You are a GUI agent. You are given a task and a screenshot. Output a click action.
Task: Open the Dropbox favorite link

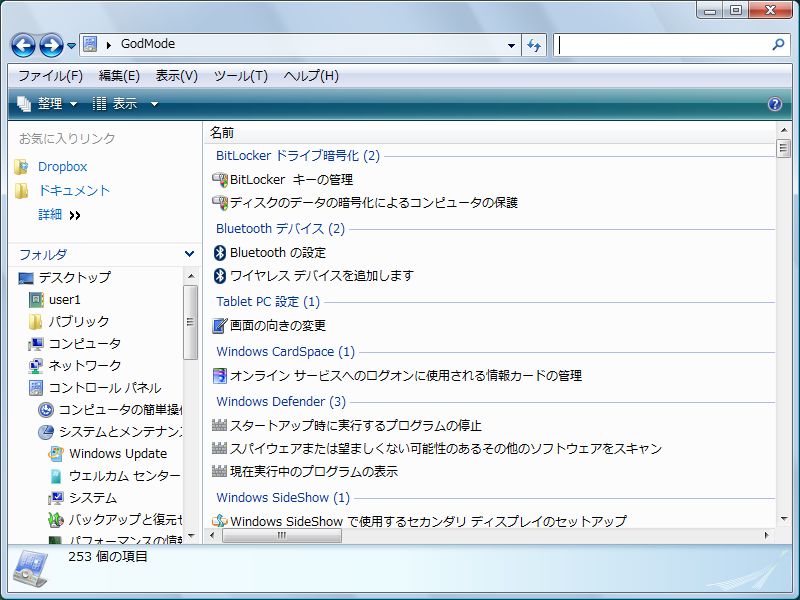62,167
